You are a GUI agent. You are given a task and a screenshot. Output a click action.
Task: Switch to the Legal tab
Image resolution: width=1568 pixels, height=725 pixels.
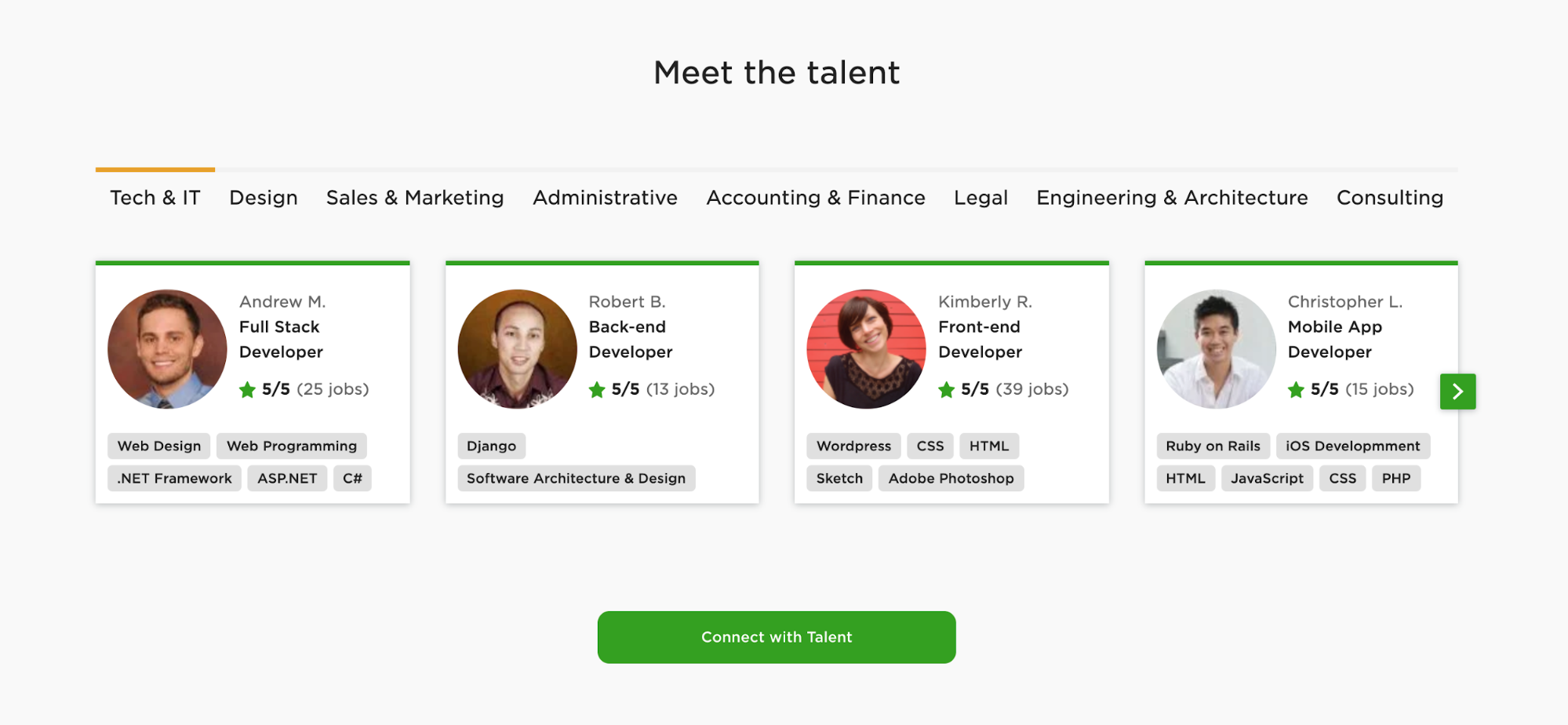pos(980,198)
